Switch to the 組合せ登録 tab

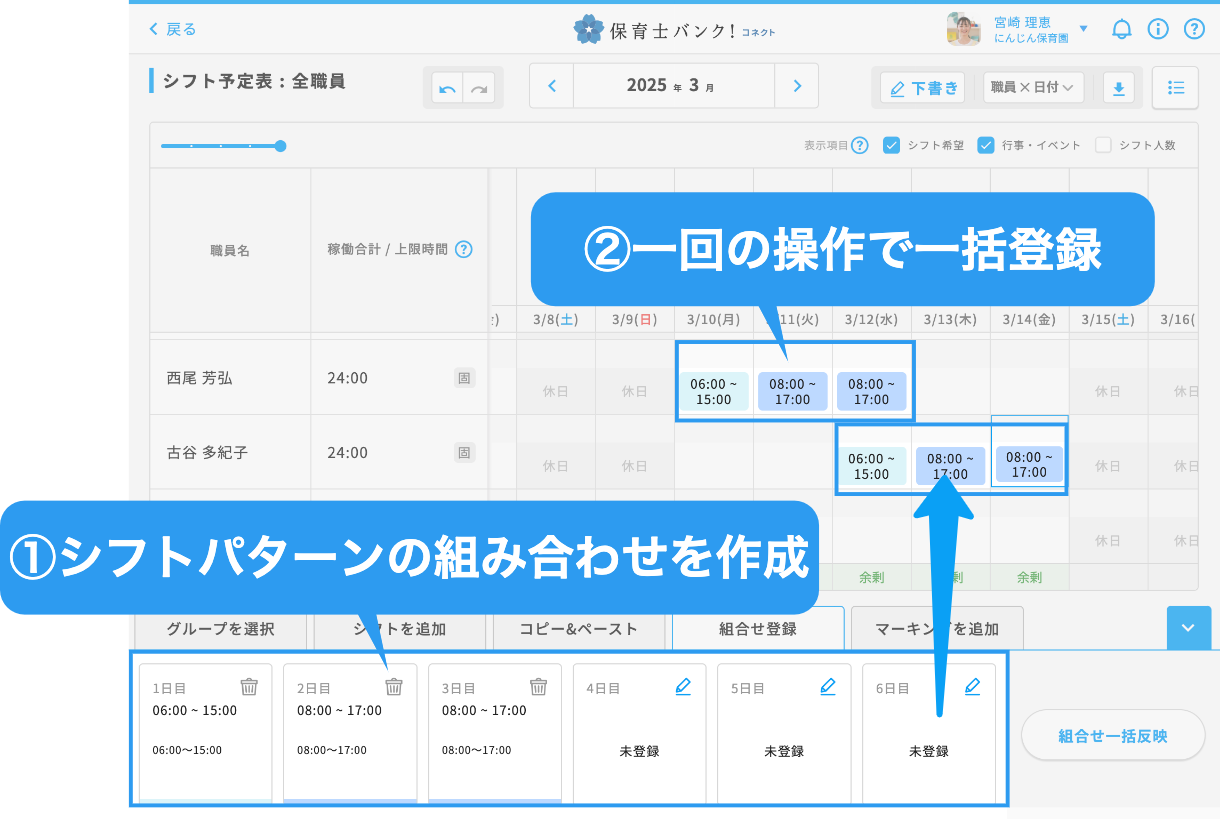[758, 629]
